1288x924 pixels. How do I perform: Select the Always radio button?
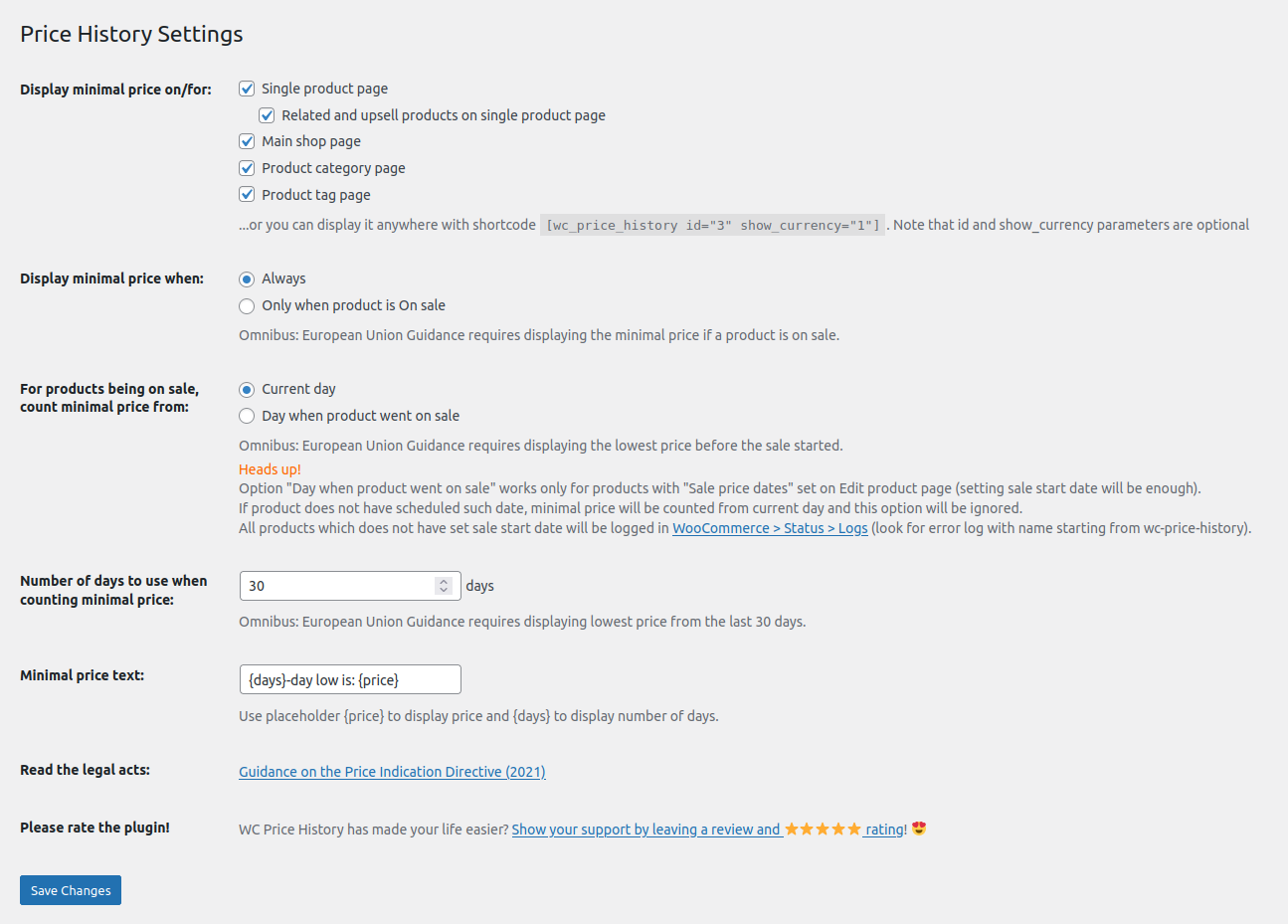pyautogui.click(x=247, y=279)
